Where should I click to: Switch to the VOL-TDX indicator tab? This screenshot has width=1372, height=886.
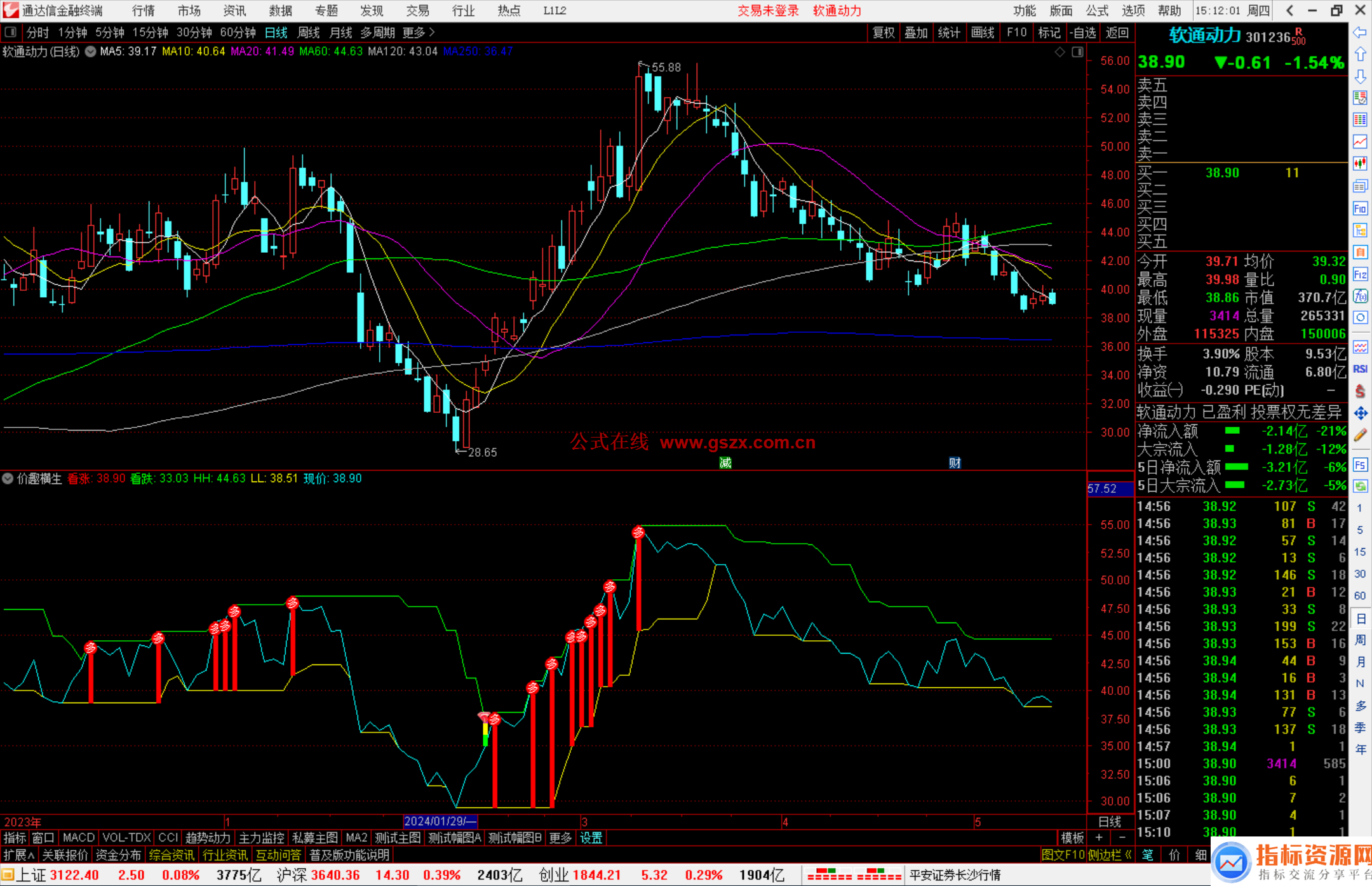pyautogui.click(x=126, y=838)
